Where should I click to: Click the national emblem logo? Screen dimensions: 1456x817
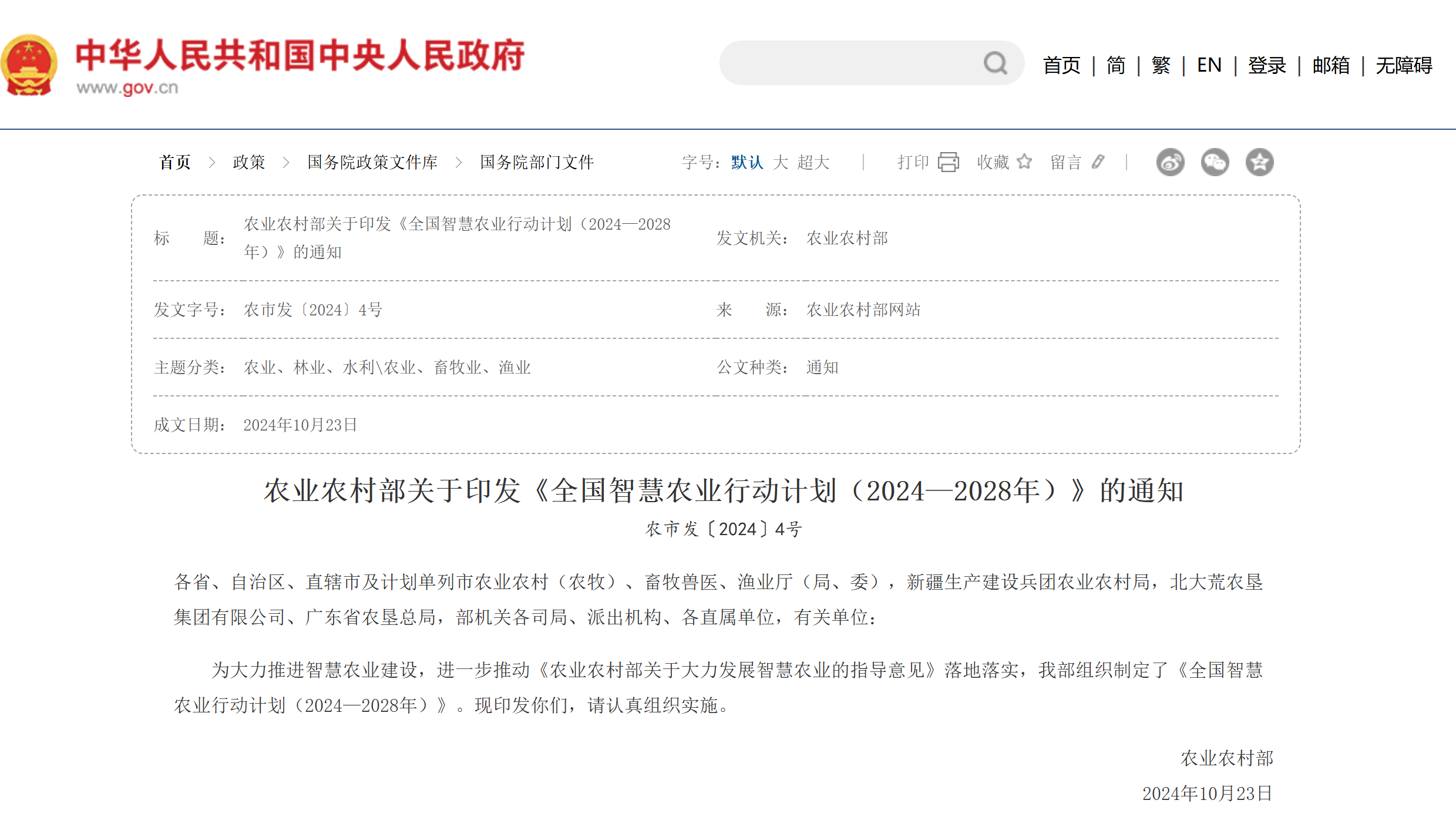29,65
